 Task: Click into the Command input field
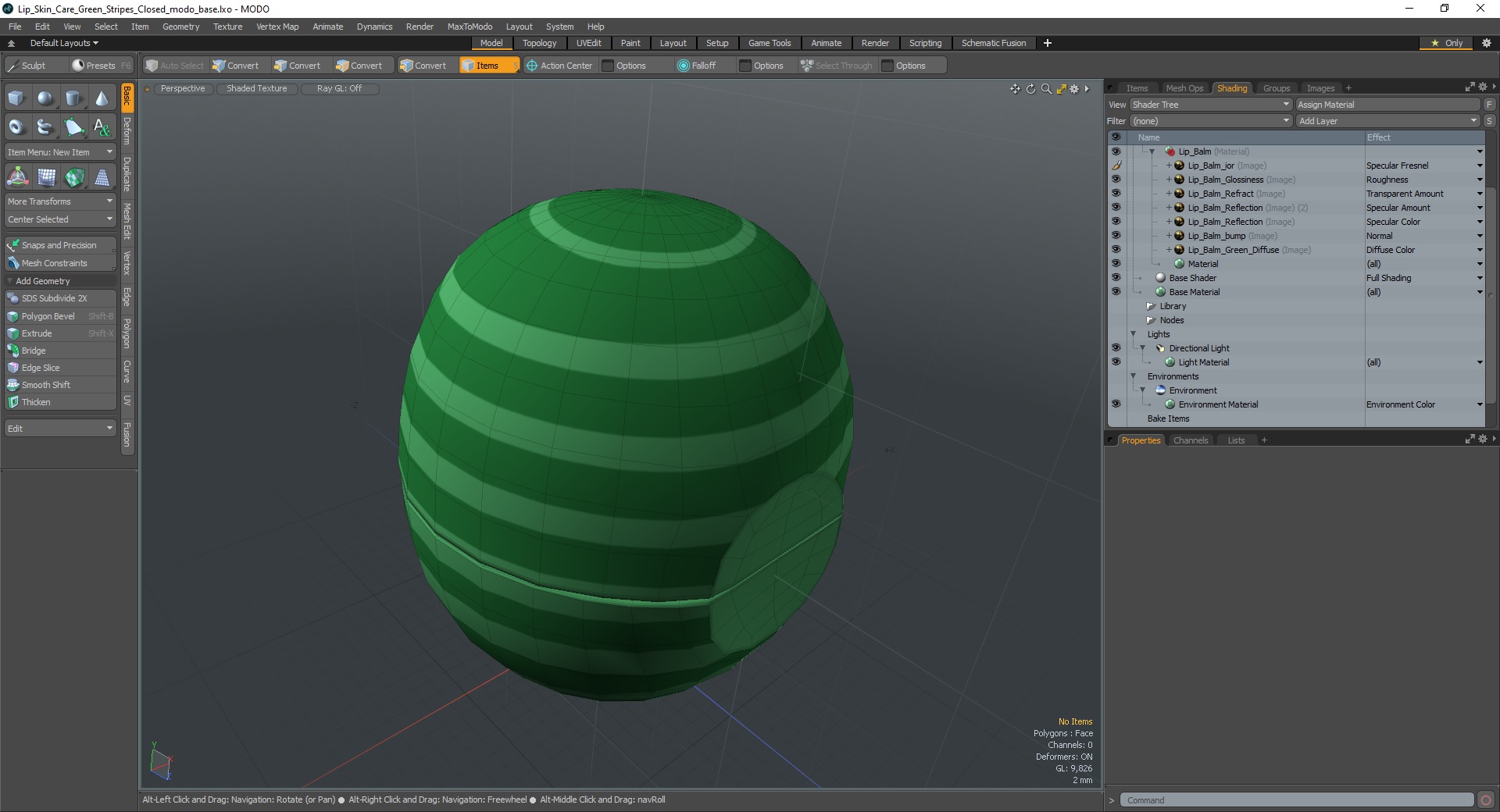point(1297,800)
